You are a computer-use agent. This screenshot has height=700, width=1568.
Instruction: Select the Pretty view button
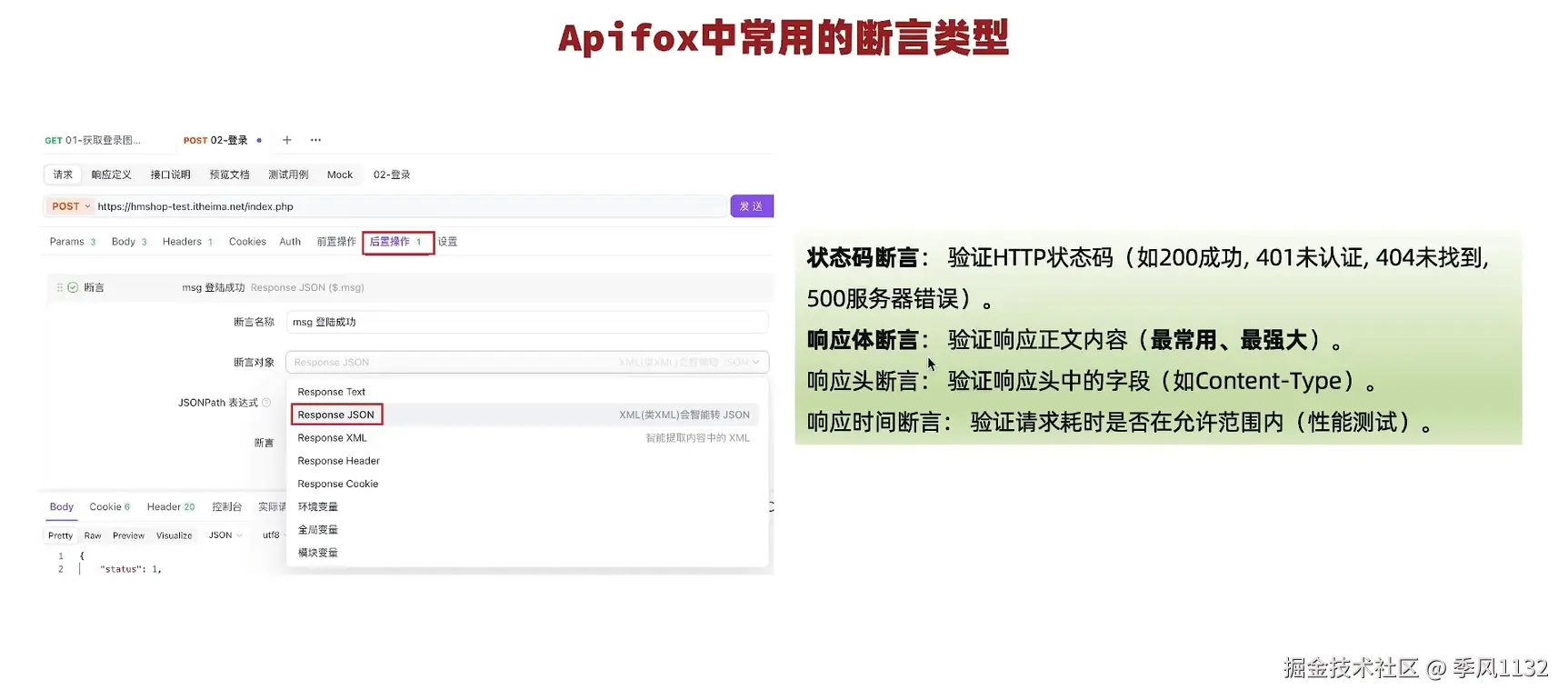click(60, 535)
